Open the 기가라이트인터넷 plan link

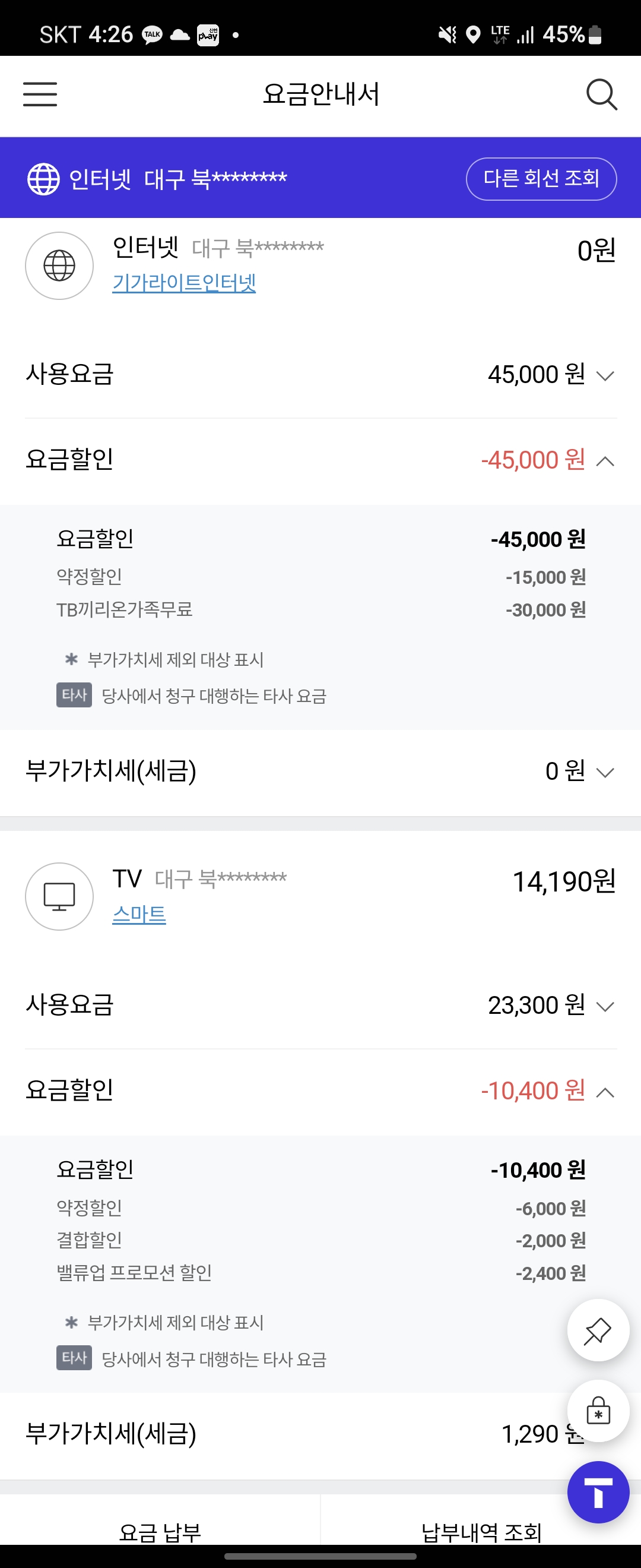pos(183,283)
